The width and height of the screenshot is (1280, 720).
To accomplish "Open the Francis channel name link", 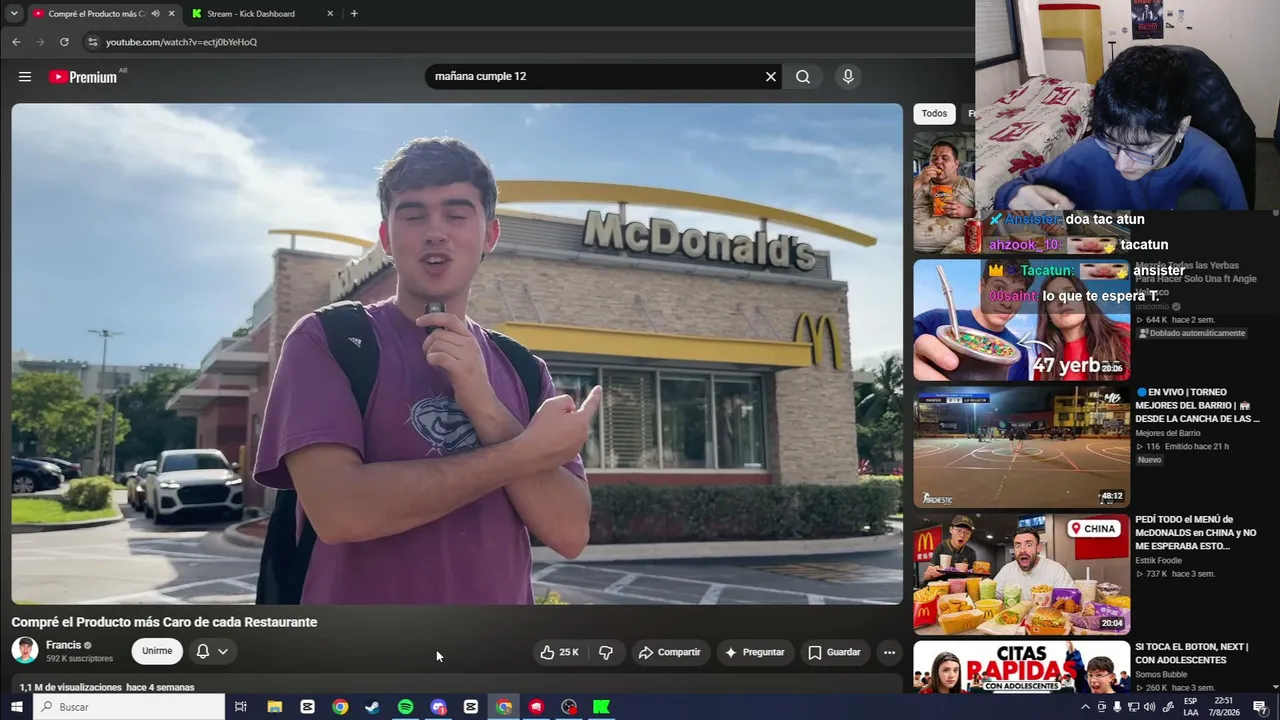I will [x=63, y=645].
